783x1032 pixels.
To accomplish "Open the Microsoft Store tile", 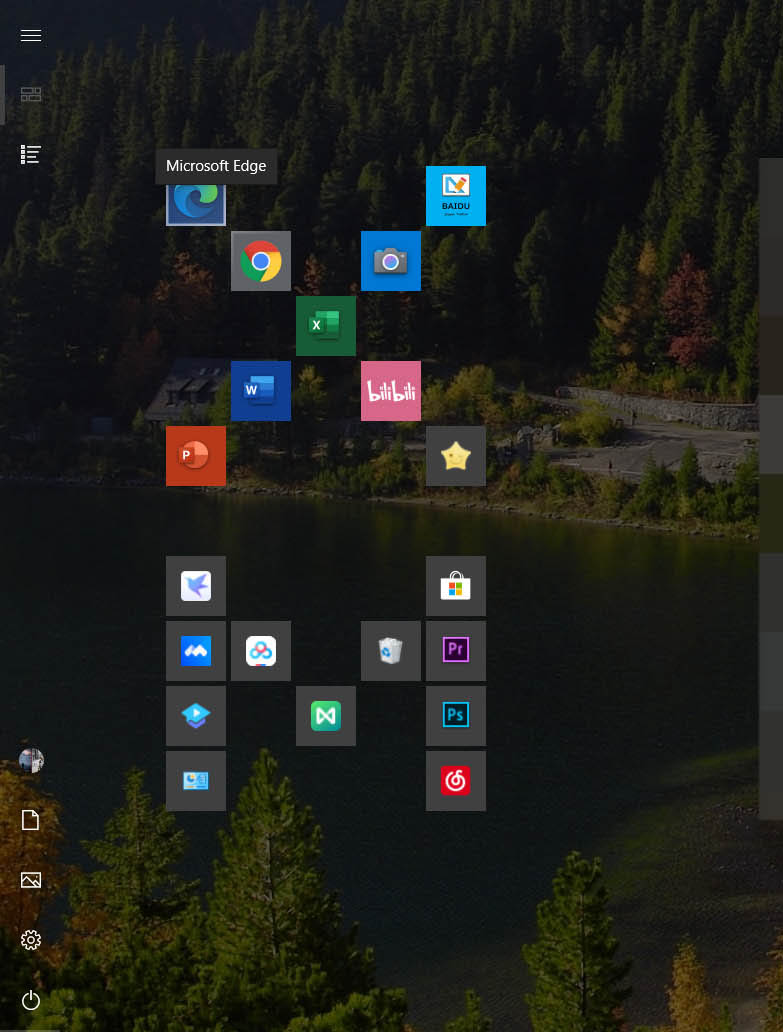I will [x=455, y=586].
